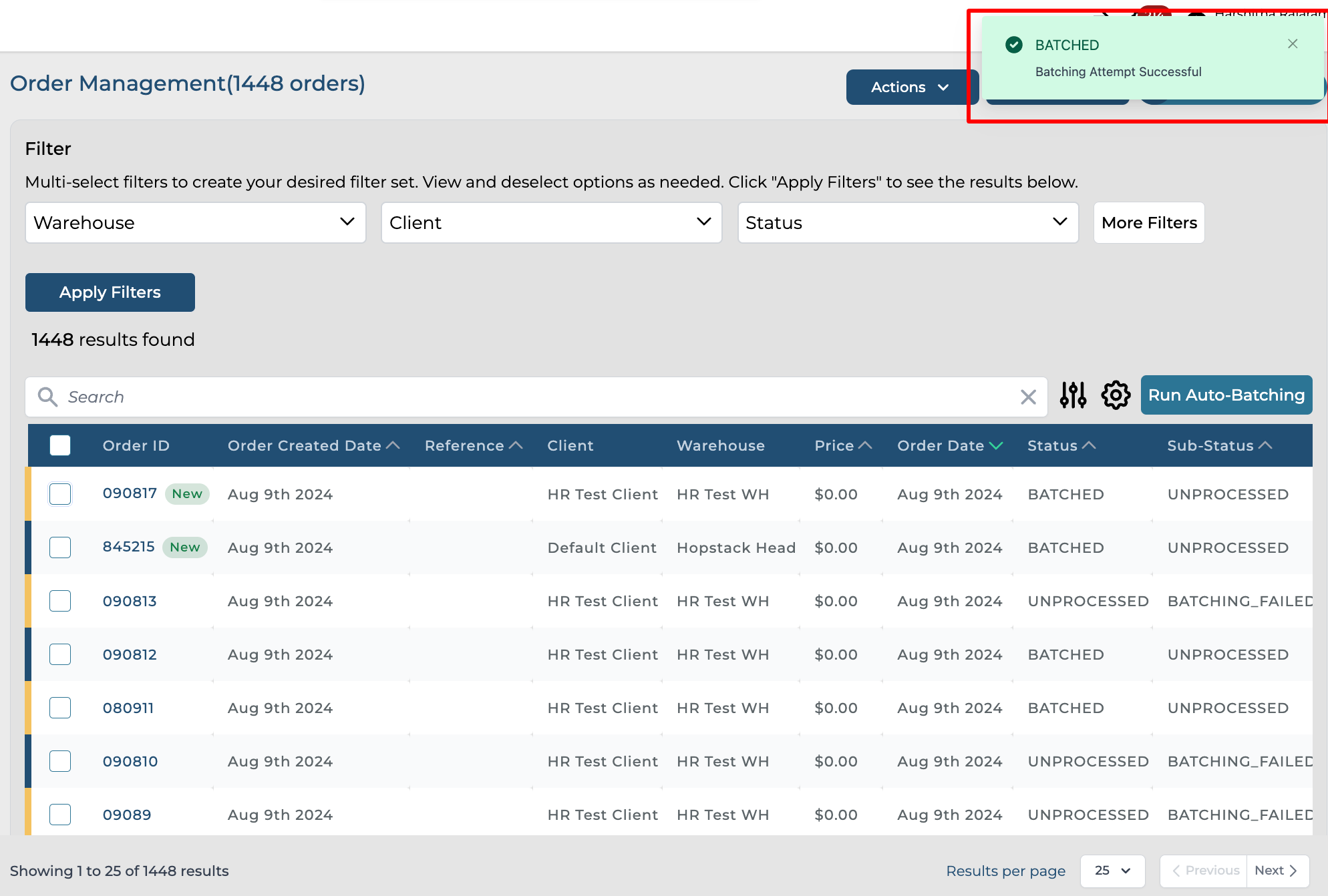Open the gear settings icon beside search

pos(1116,396)
